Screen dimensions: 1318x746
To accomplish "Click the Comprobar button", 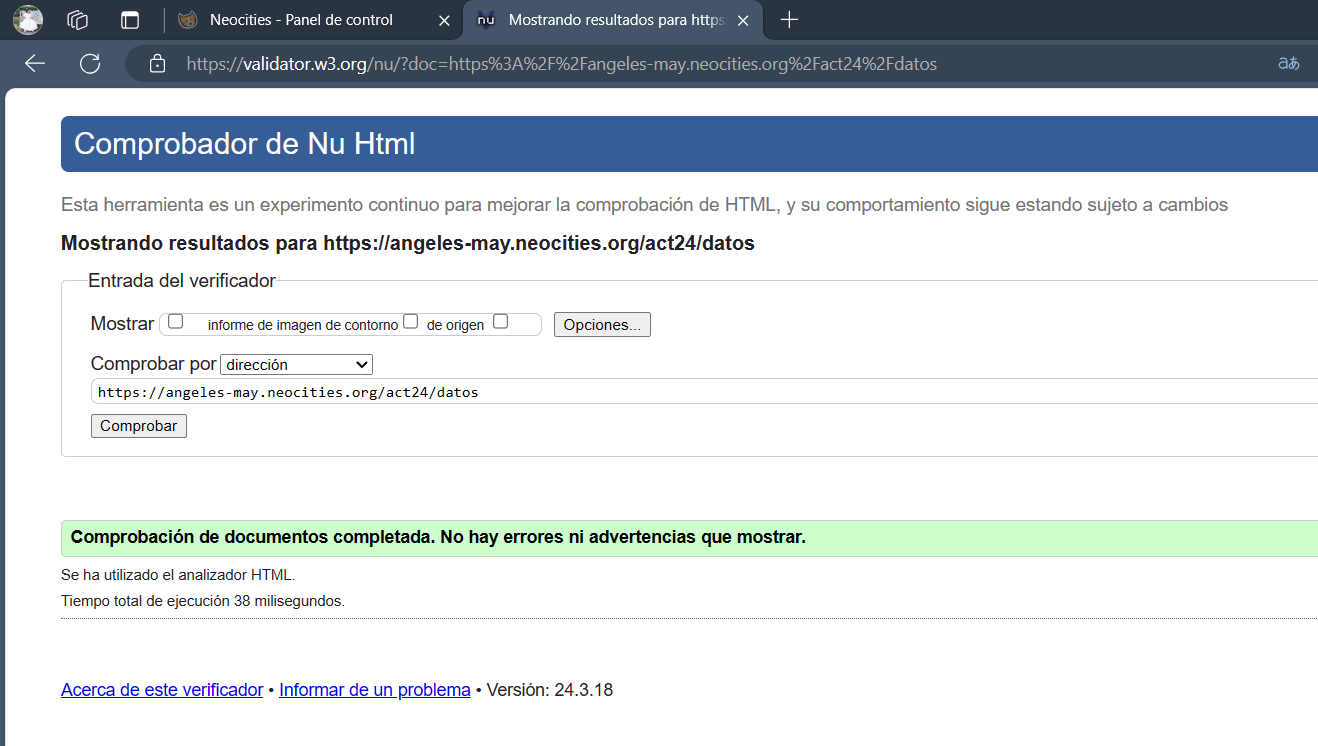I will 139,426.
